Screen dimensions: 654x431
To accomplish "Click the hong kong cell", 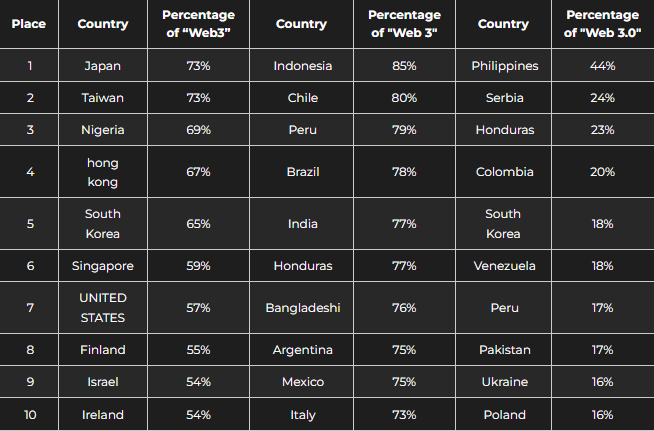I will [x=103, y=172].
